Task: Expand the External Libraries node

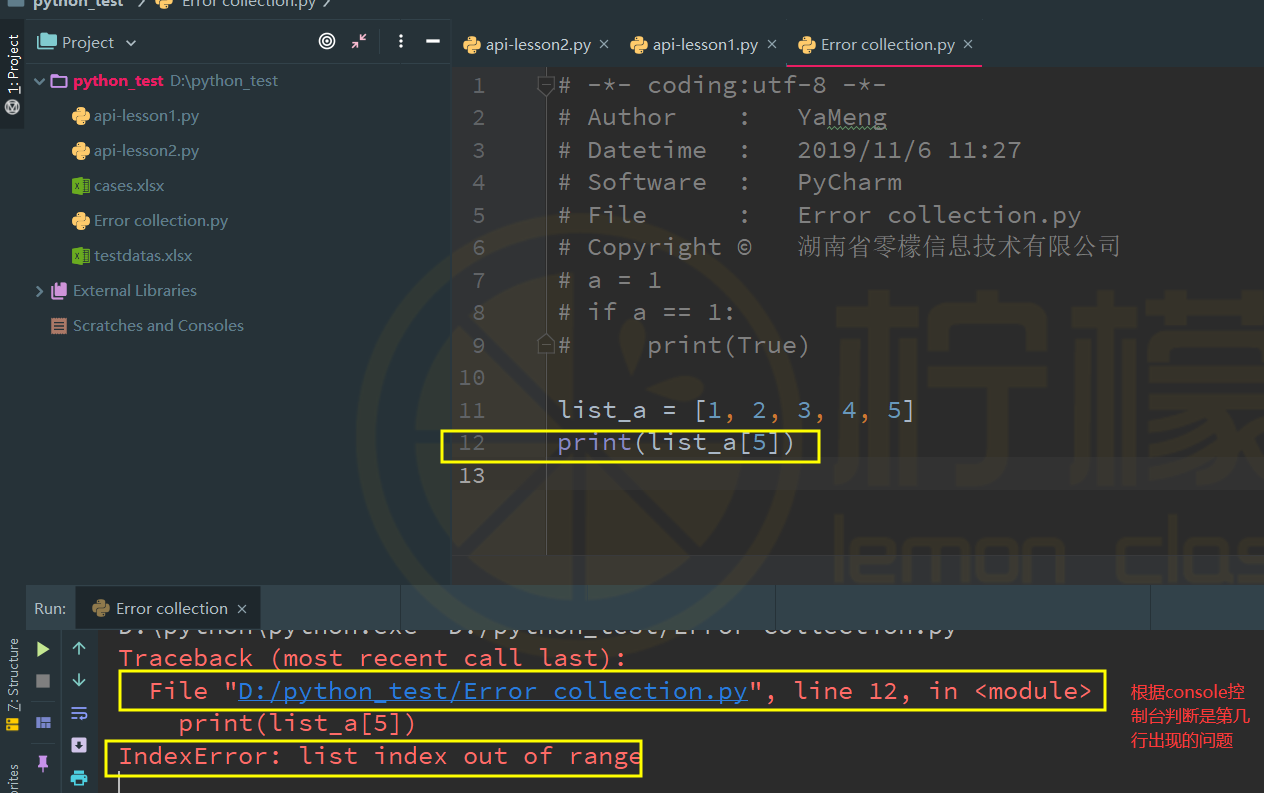Action: pos(40,291)
